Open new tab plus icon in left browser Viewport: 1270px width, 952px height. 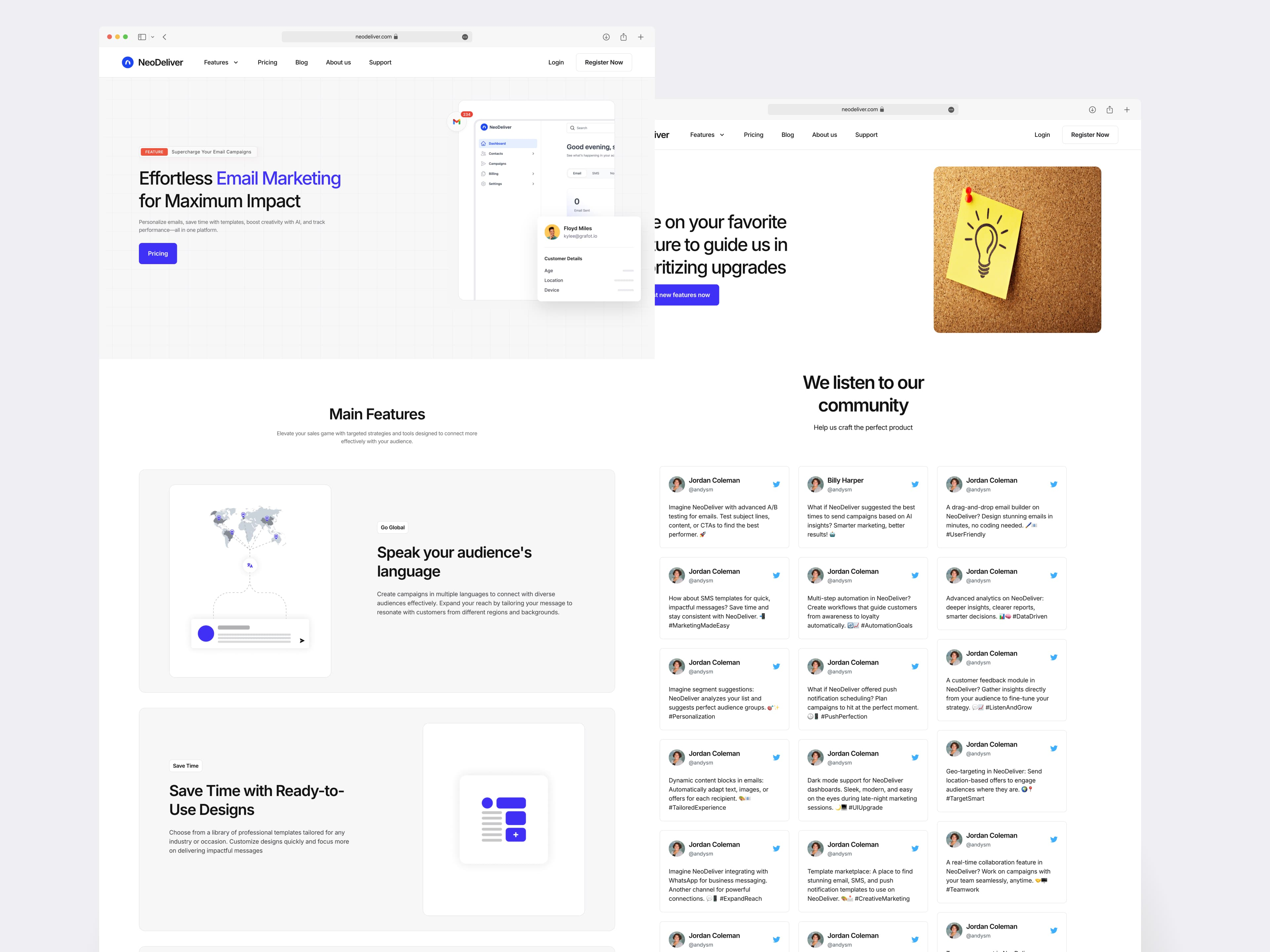point(641,37)
